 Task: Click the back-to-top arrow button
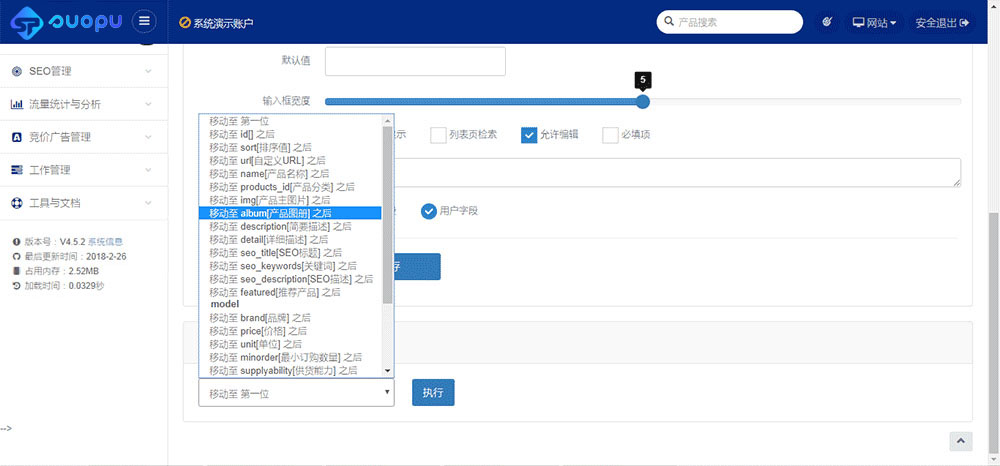coord(961,441)
